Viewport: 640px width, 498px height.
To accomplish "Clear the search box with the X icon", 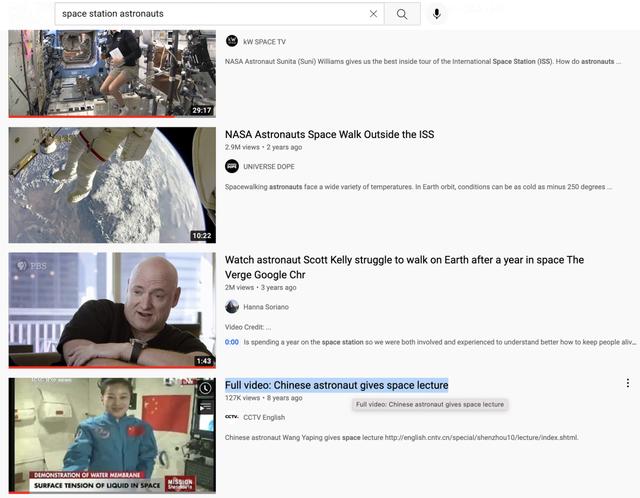I will point(373,14).
